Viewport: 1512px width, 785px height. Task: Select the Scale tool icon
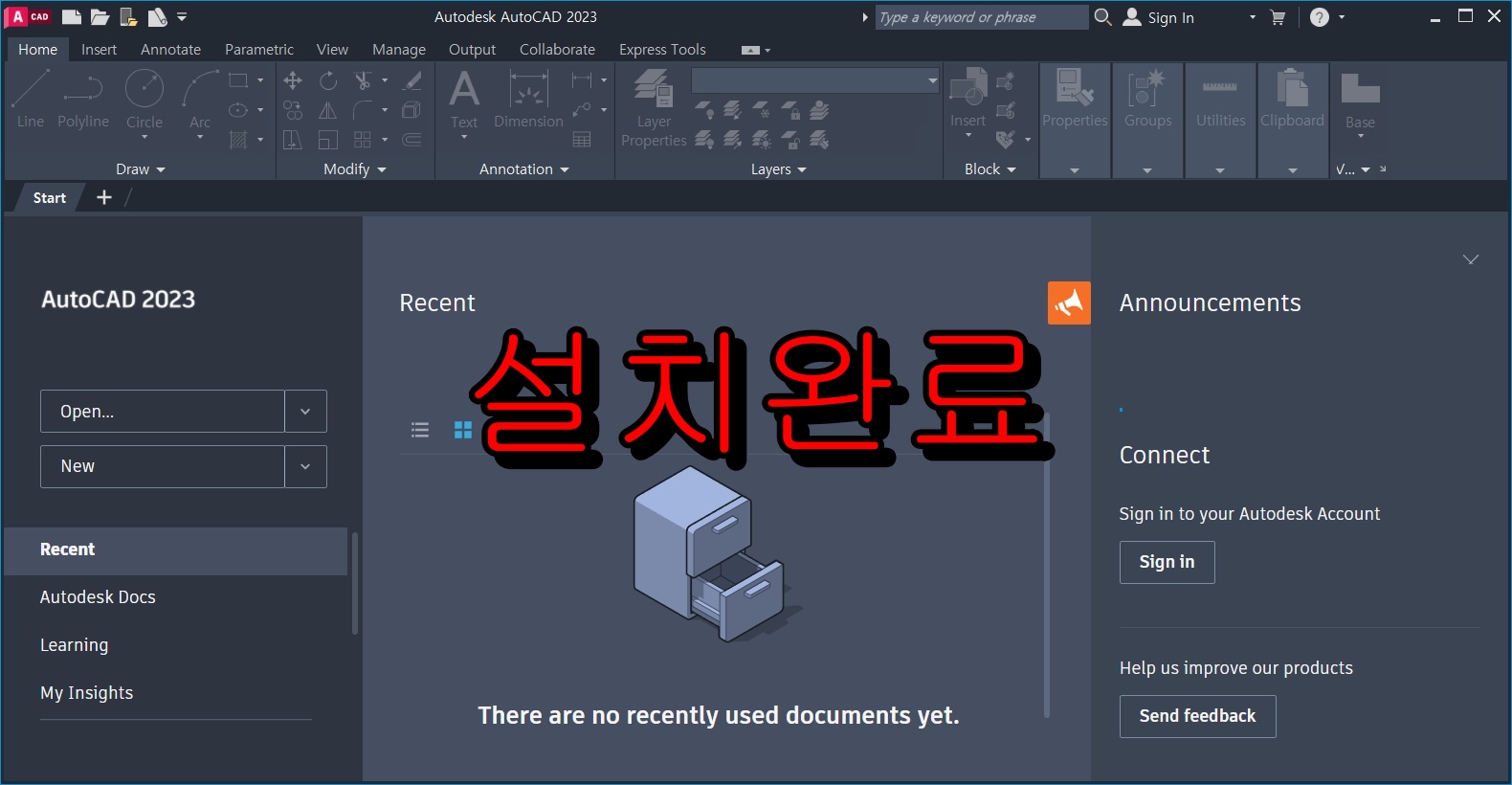click(x=328, y=140)
